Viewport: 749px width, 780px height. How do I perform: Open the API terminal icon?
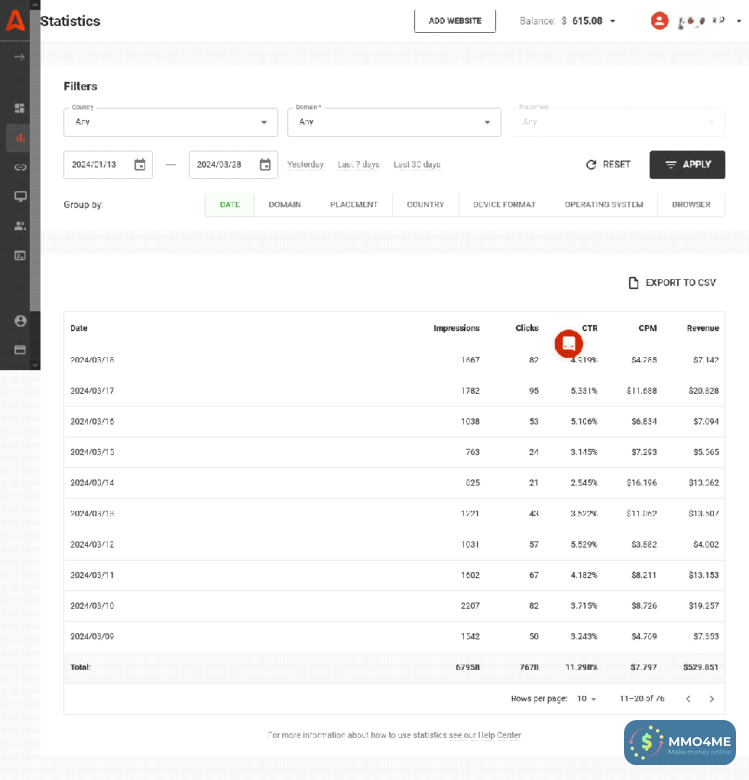coord(20,256)
